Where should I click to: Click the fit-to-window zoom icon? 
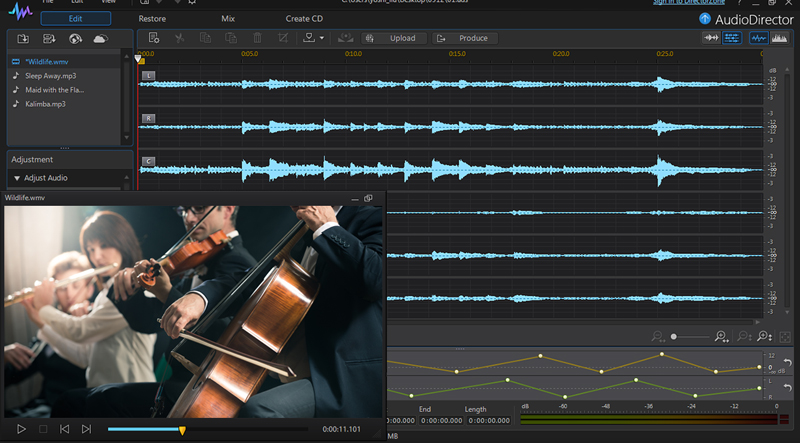785,337
